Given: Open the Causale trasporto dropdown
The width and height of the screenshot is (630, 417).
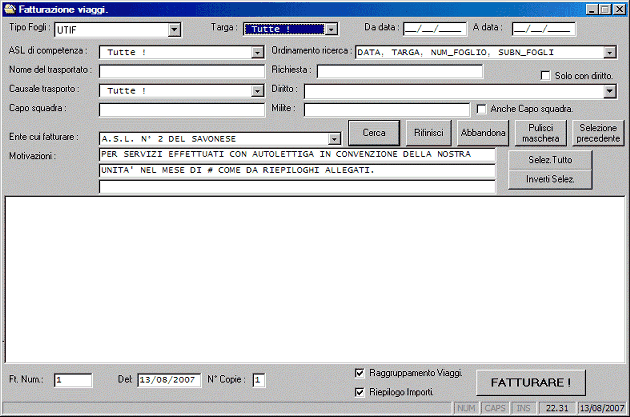Looking at the screenshot, I should (257, 91).
